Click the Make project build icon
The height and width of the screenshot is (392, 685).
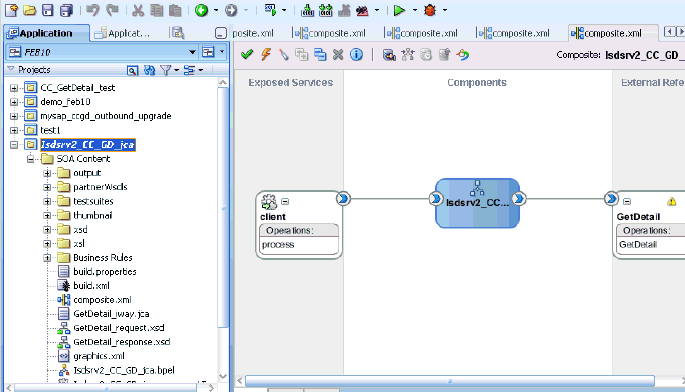tap(308, 10)
